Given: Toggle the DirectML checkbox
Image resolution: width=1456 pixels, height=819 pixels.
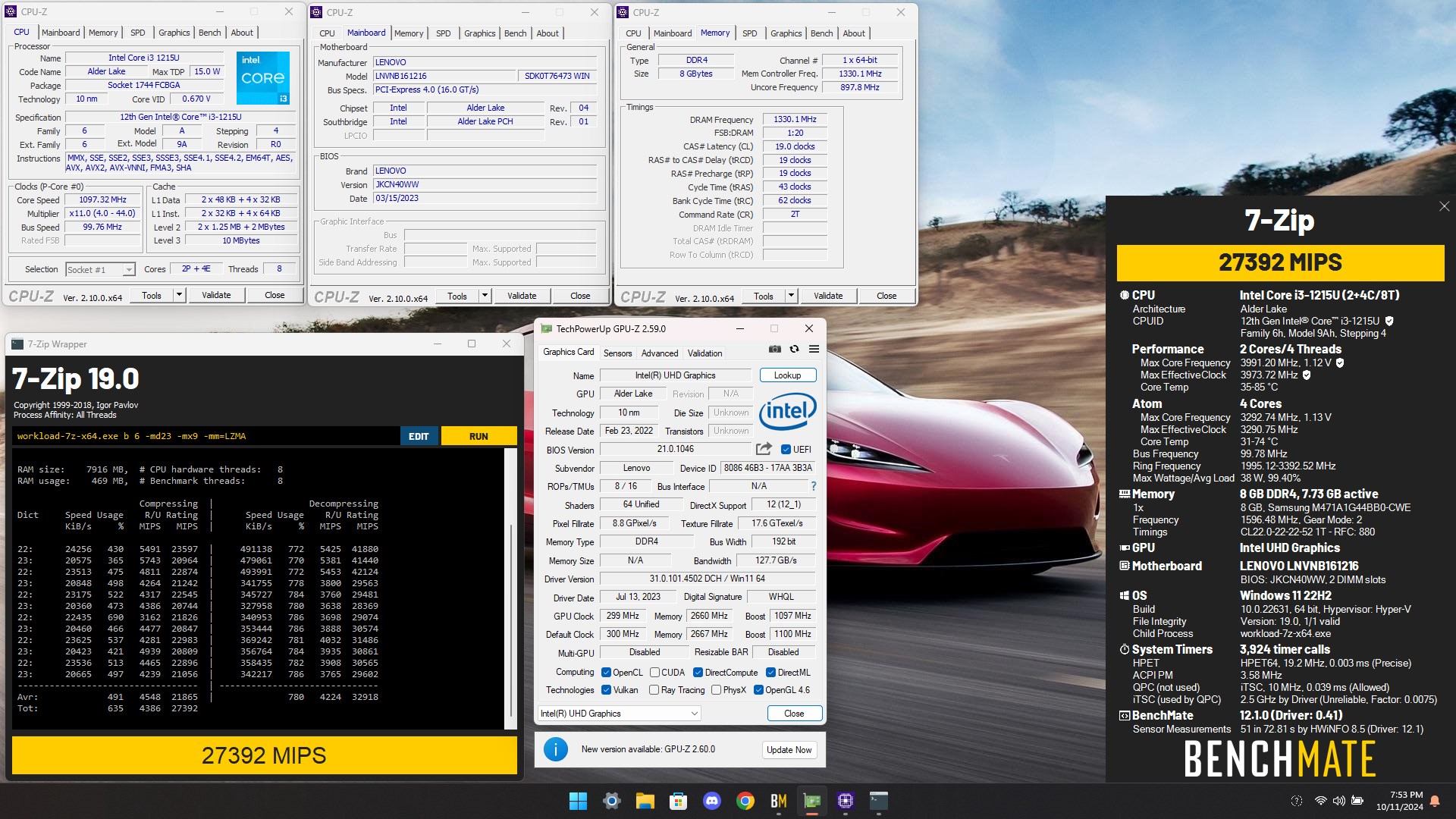Looking at the screenshot, I should (x=770, y=673).
